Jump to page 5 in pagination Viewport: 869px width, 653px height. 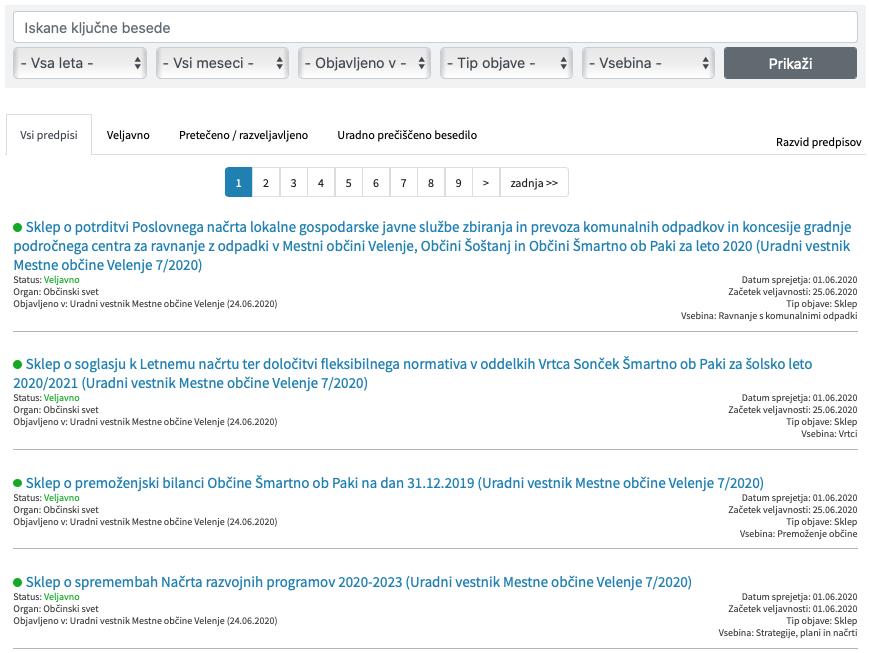pos(348,183)
